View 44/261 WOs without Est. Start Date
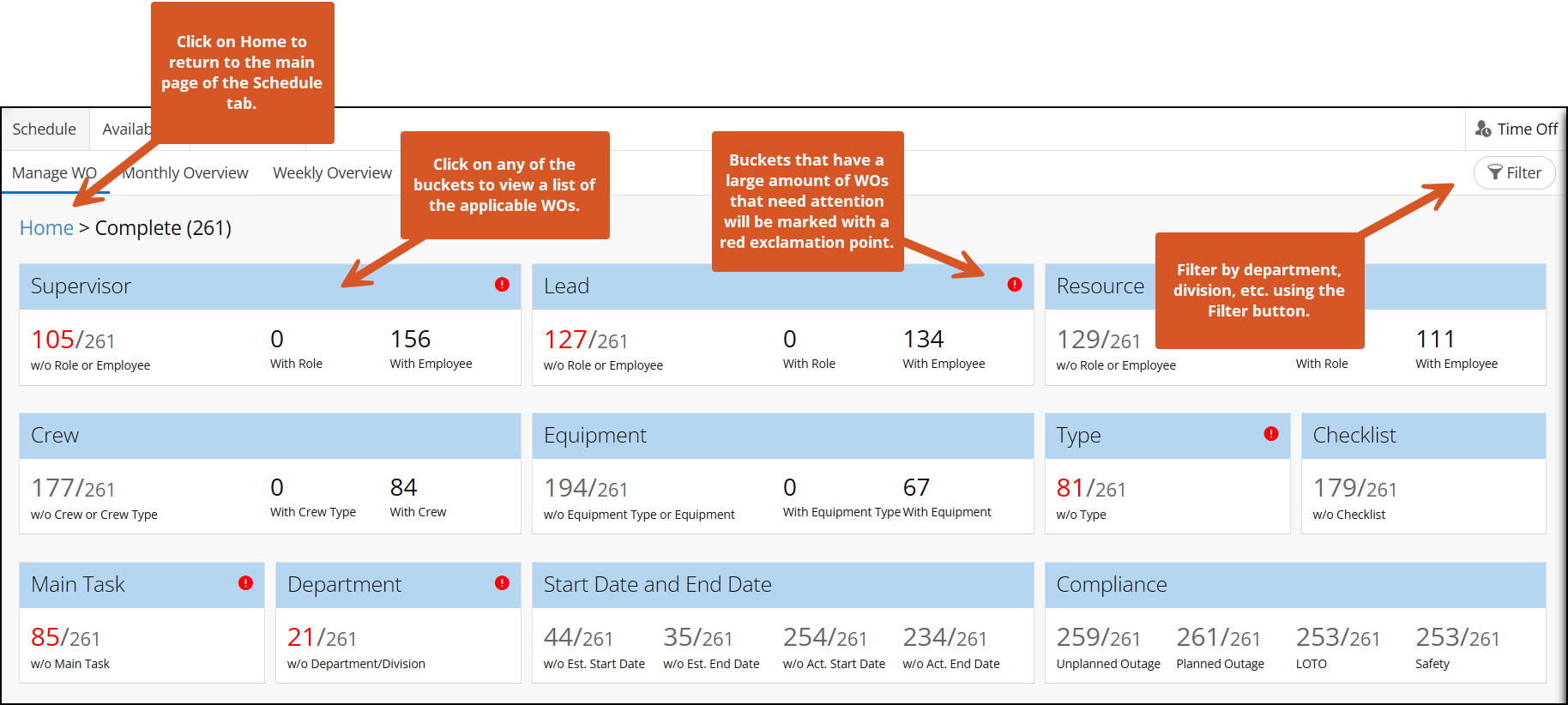This screenshot has width=1568, height=705. [x=578, y=637]
